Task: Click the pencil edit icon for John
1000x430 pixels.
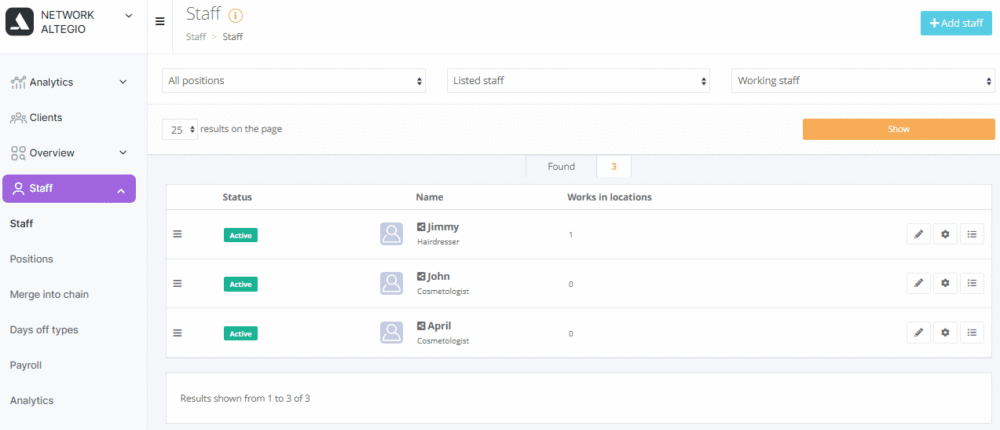Action: pos(918,283)
